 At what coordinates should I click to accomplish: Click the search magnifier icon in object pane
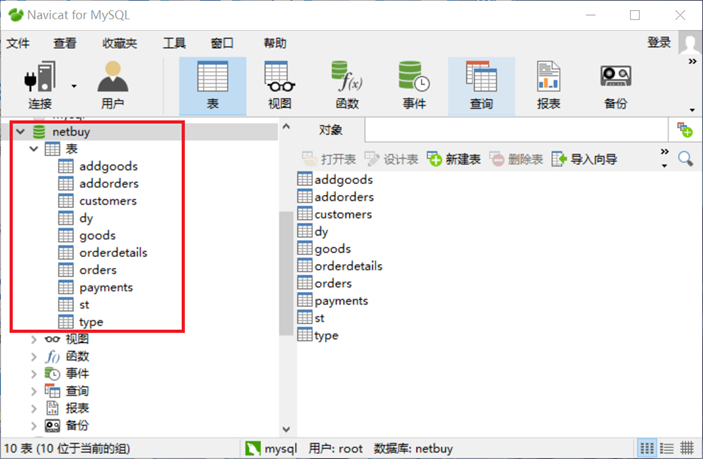685,159
